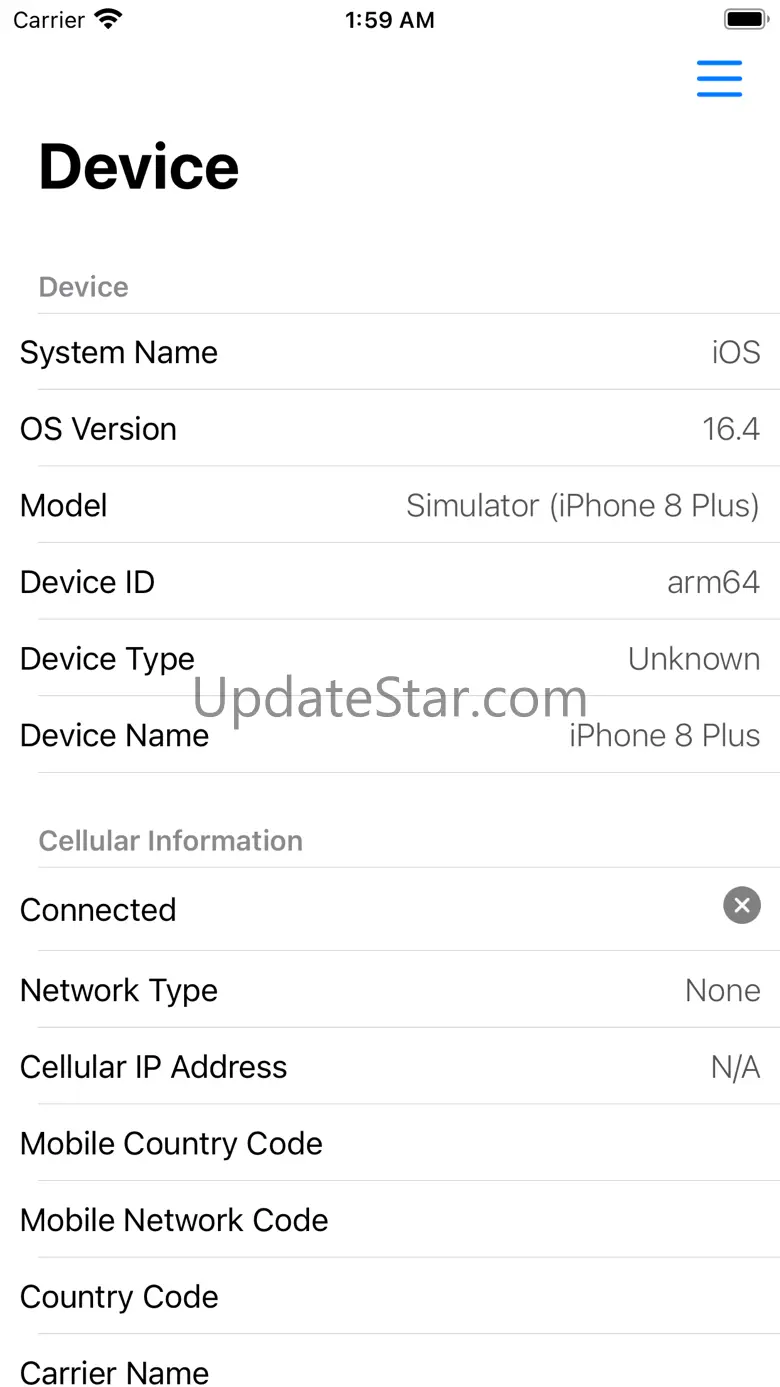The width and height of the screenshot is (780, 1387).
Task: Select the Device Type row
Action: coord(390,658)
